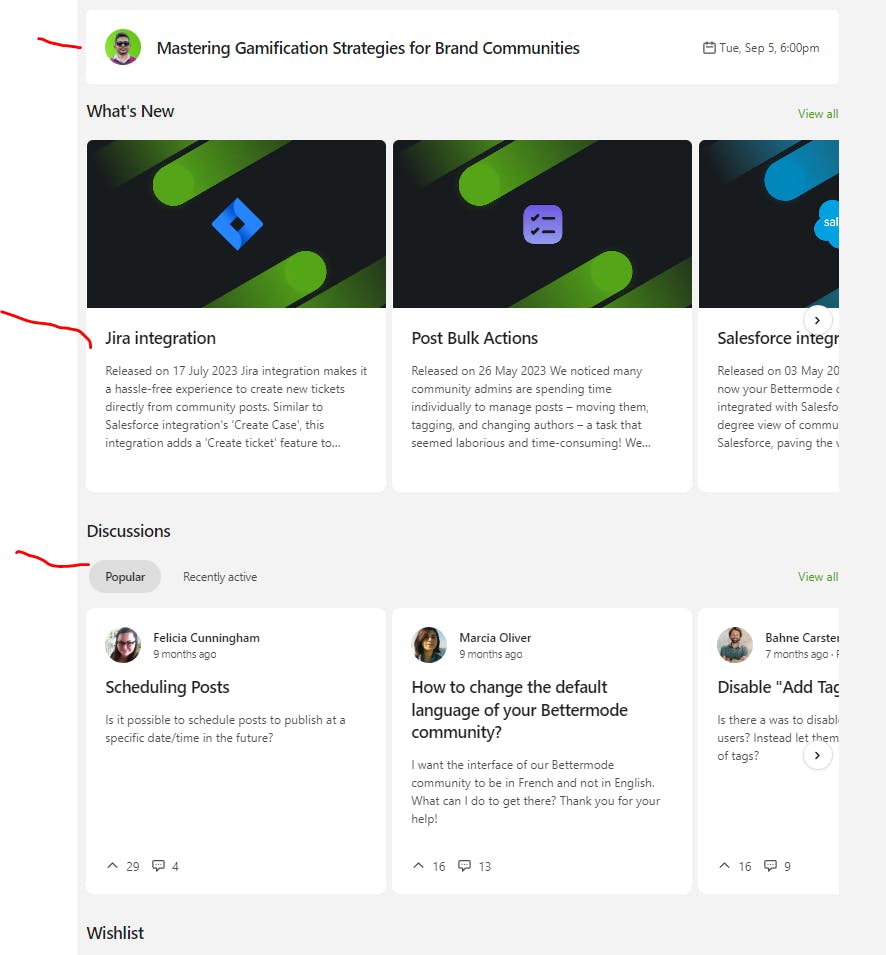Open comments on Scheduling Posts discussion
Image resolution: width=886 pixels, height=955 pixels.
158,866
